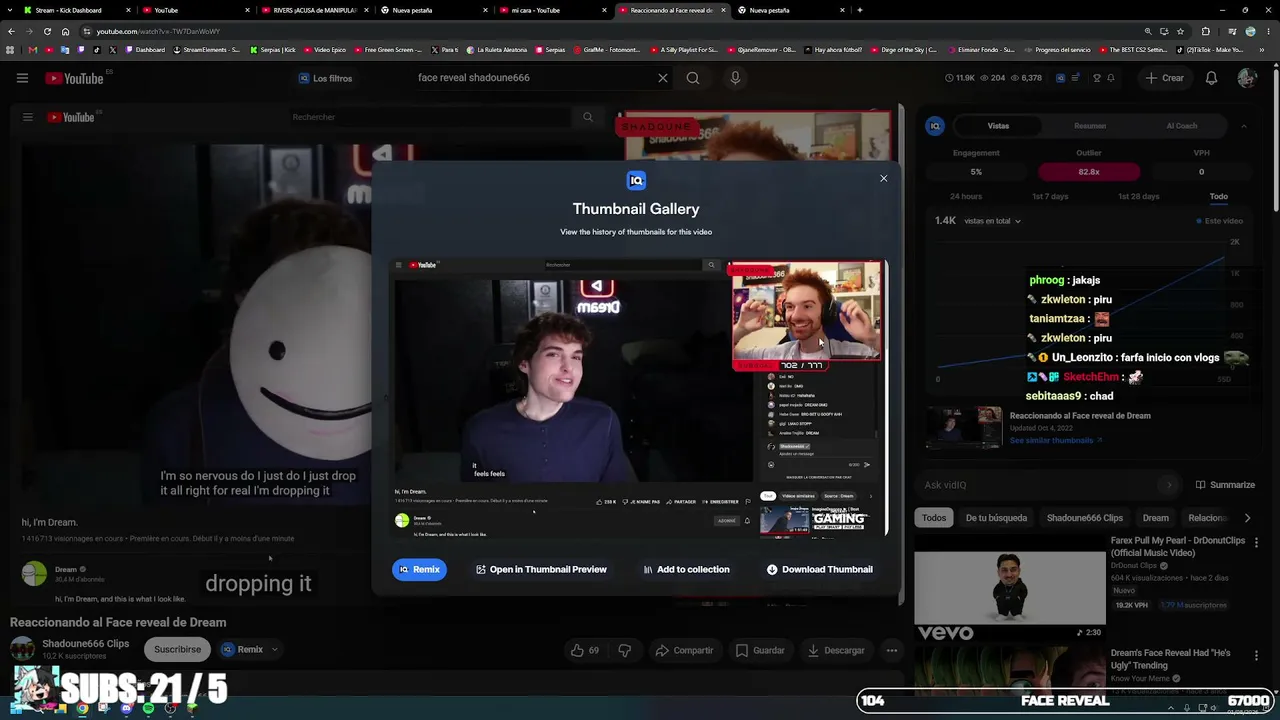Click the vidIQ stats icon in header
Screen dimensions: 1280x720
1061,78
